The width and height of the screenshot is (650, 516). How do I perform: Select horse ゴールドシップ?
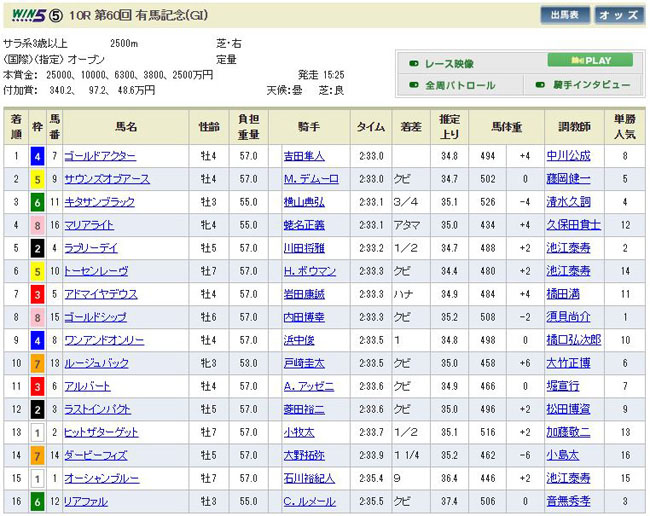click(100, 317)
